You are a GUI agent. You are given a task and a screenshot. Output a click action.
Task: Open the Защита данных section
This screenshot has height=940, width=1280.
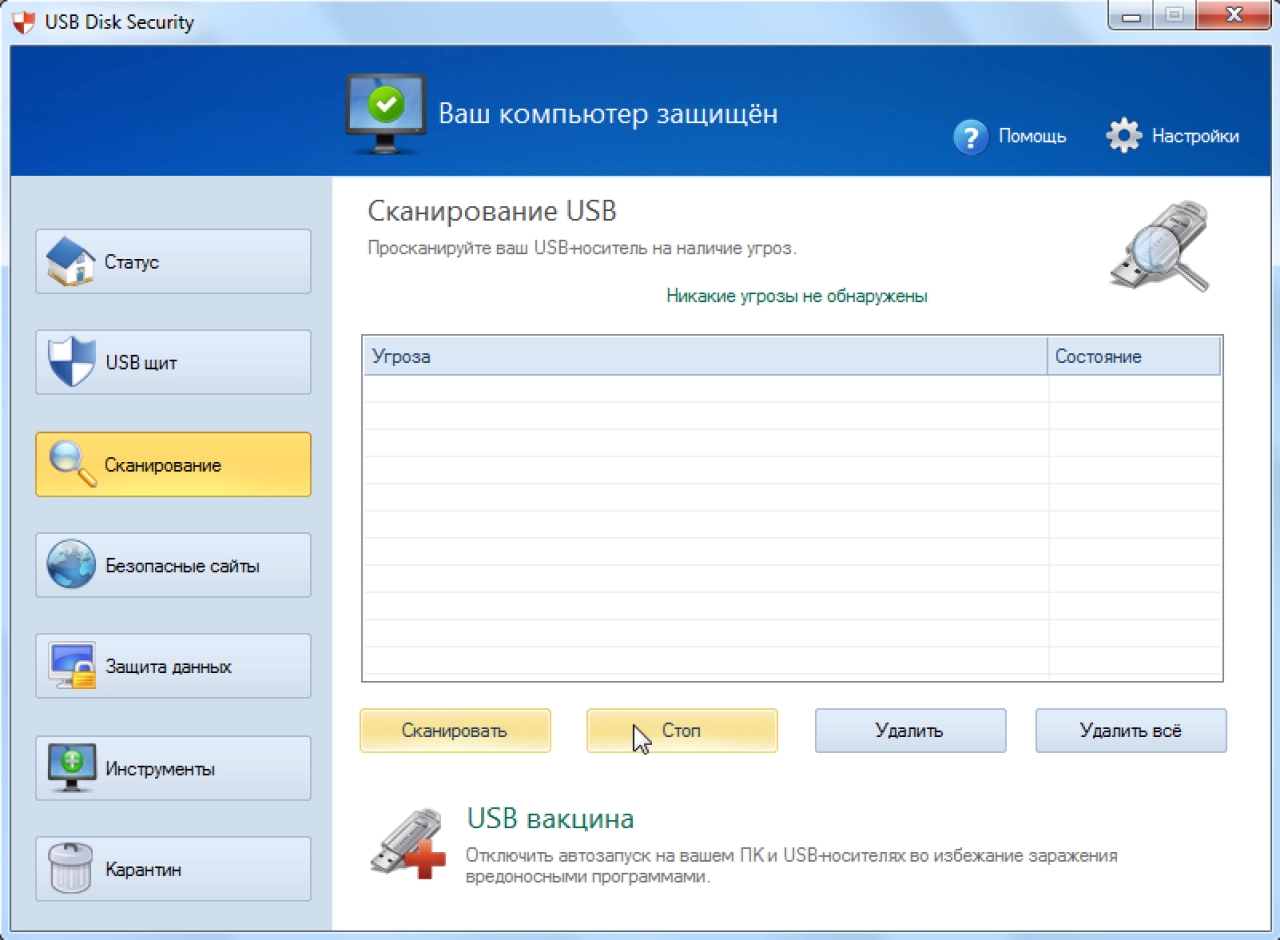pyautogui.click(x=173, y=666)
